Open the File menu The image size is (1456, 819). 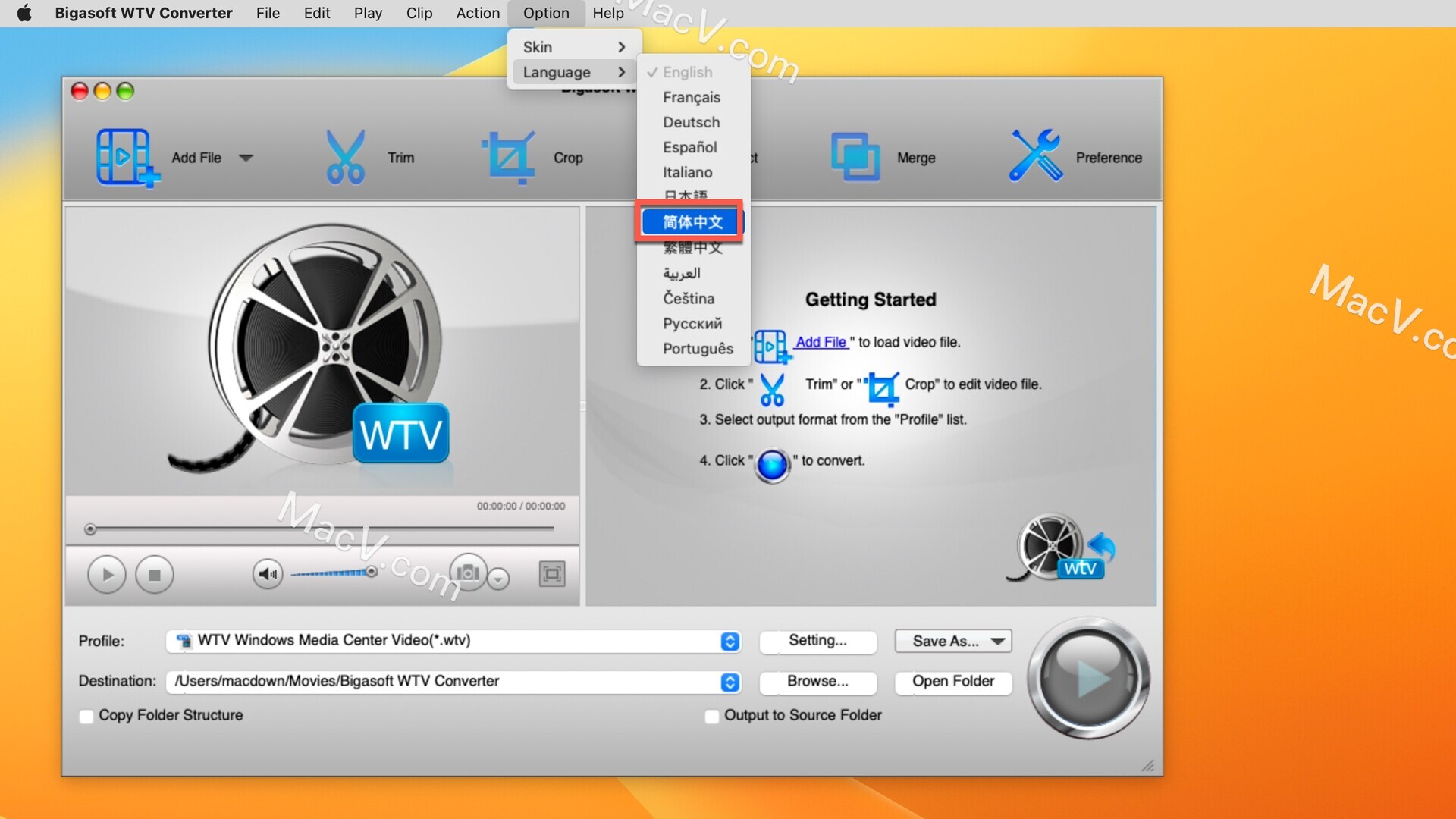coord(268,13)
